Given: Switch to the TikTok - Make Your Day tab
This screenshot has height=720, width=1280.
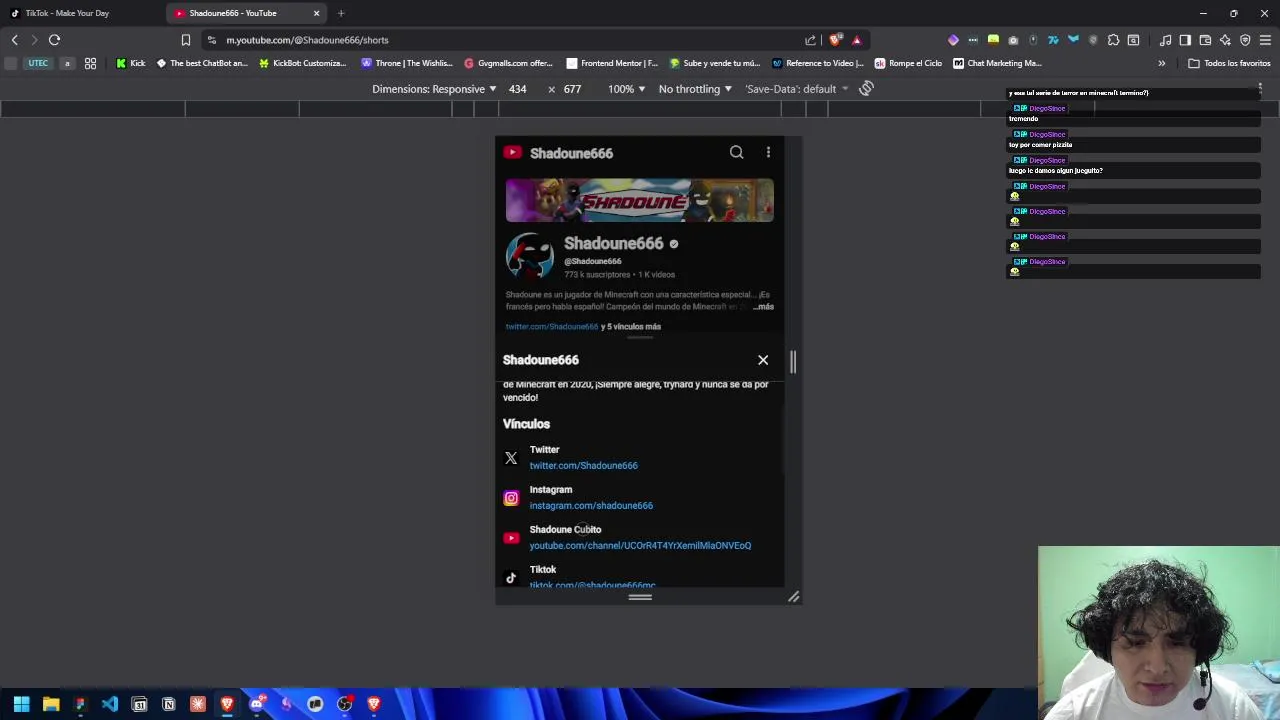Looking at the screenshot, I should [x=81, y=13].
